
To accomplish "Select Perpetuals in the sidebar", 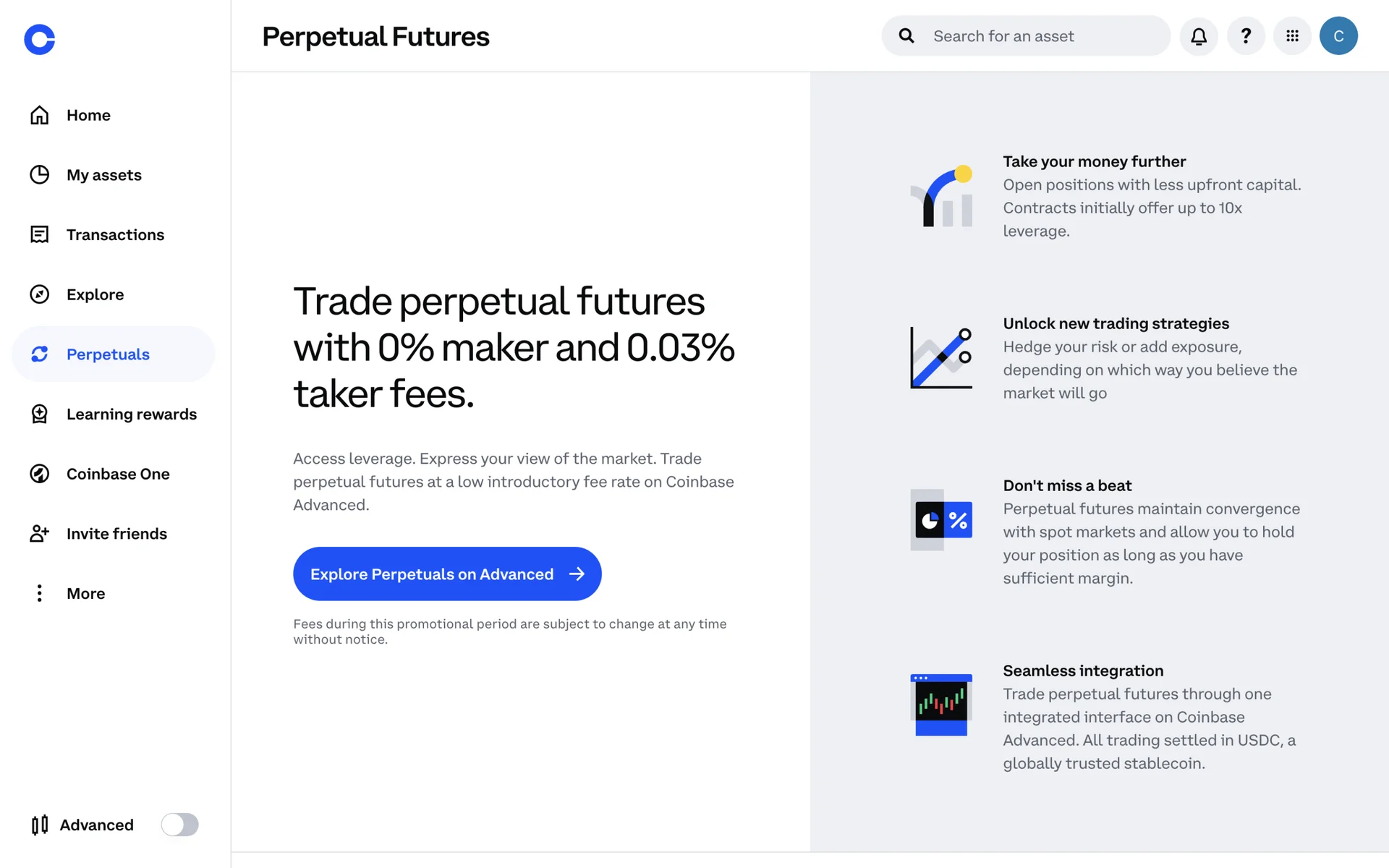I will pyautogui.click(x=108, y=354).
